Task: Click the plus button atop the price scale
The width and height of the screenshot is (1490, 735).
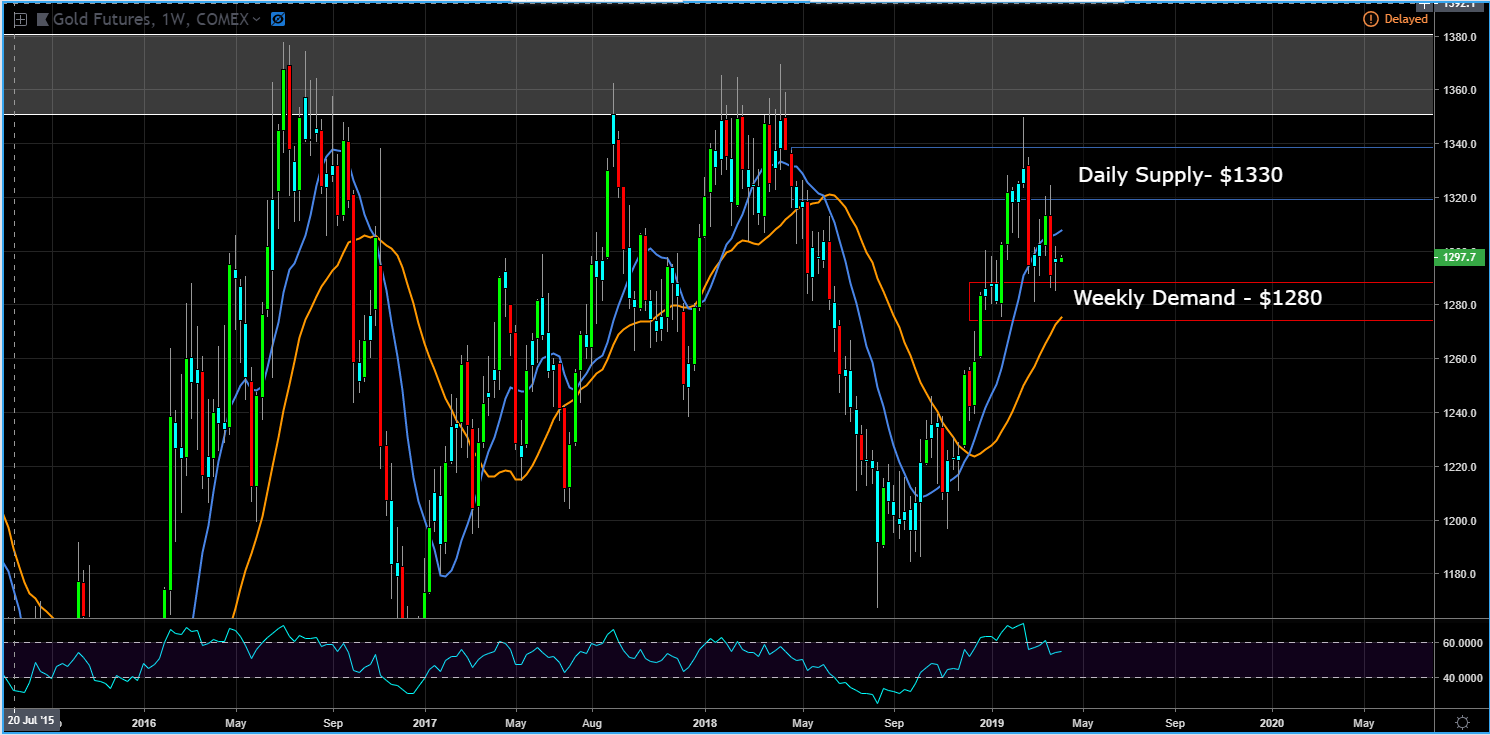Action: coord(1424,5)
